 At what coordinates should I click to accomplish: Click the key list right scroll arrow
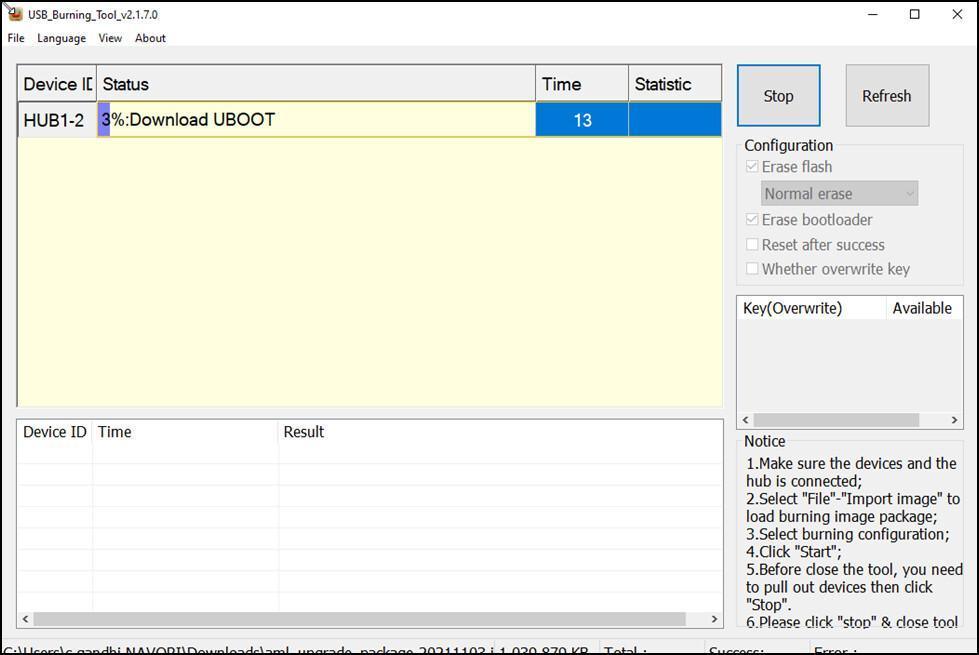tap(954, 420)
